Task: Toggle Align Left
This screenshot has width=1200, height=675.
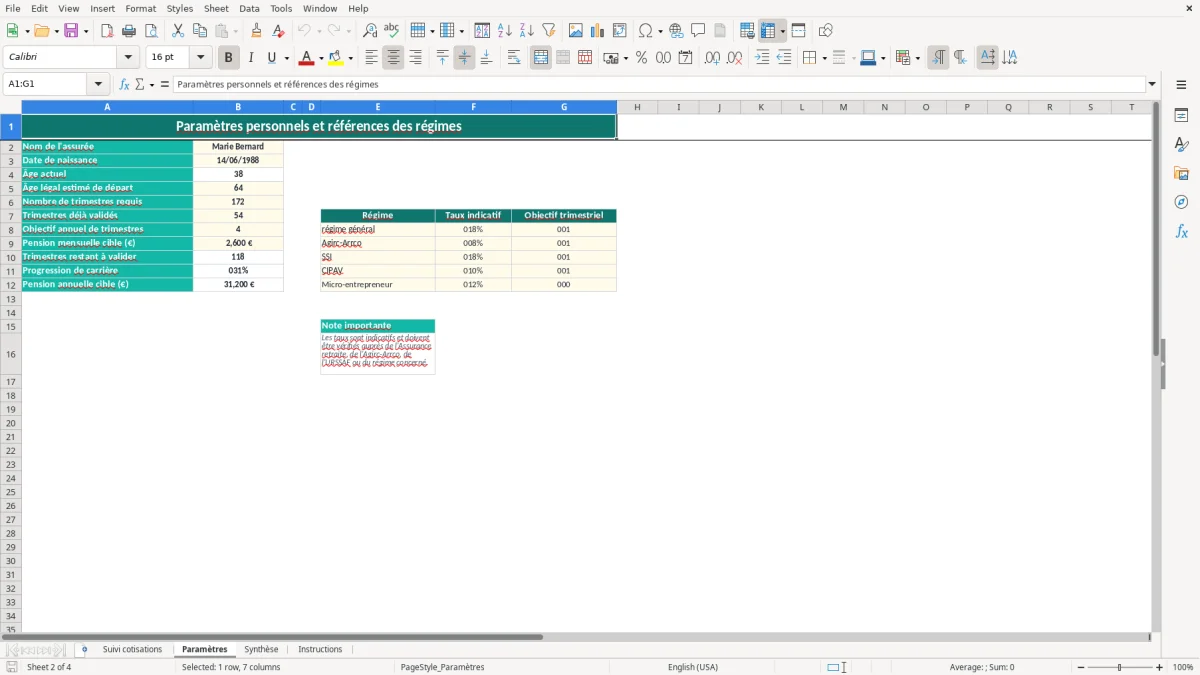Action: [371, 58]
